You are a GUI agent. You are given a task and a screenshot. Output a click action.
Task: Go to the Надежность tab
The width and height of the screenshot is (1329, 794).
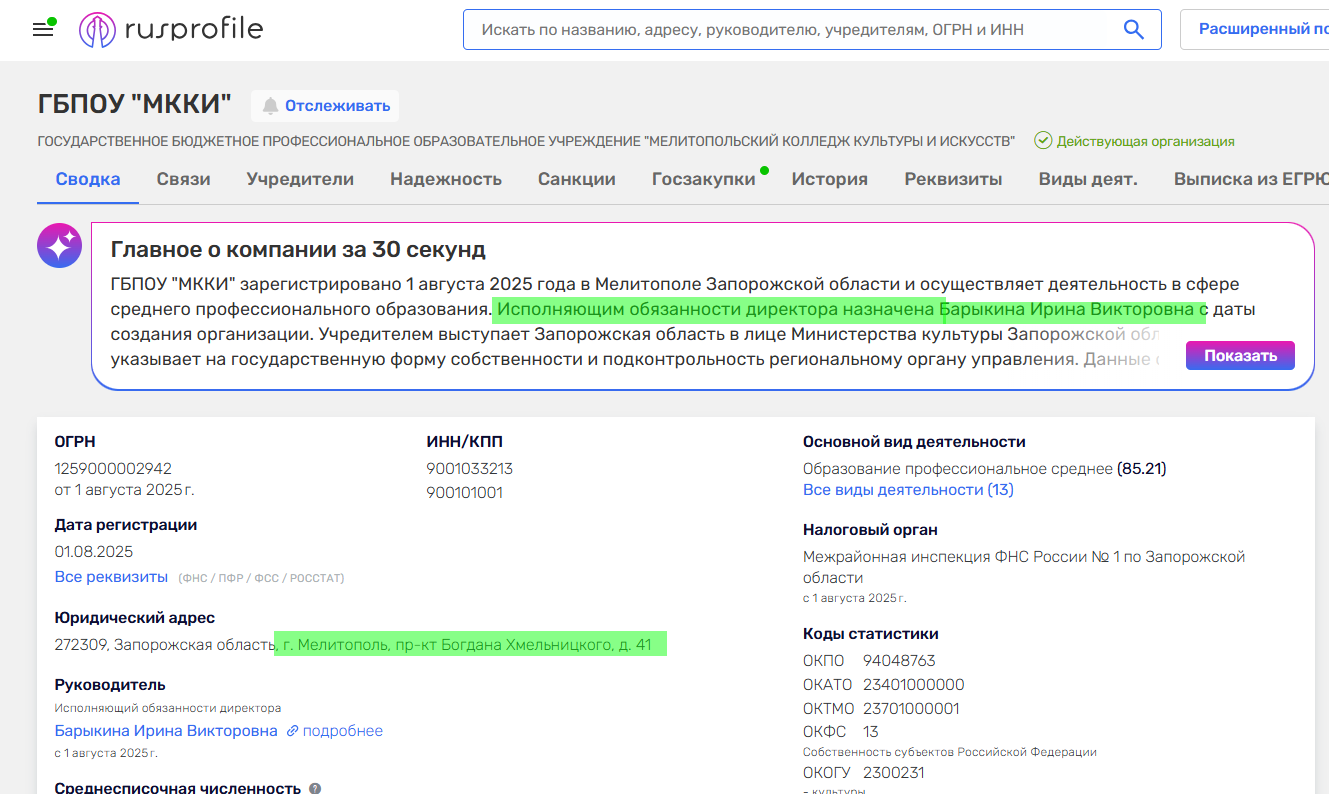[446, 180]
